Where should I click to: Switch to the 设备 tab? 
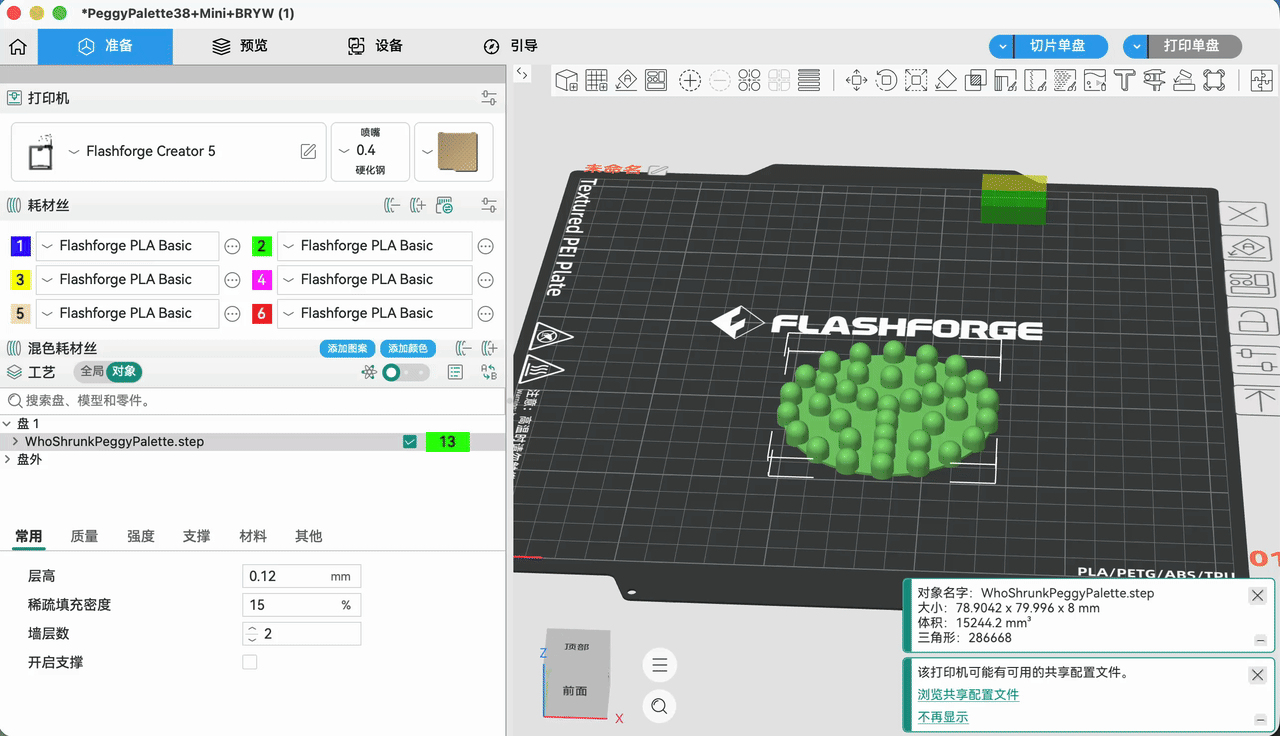375,46
